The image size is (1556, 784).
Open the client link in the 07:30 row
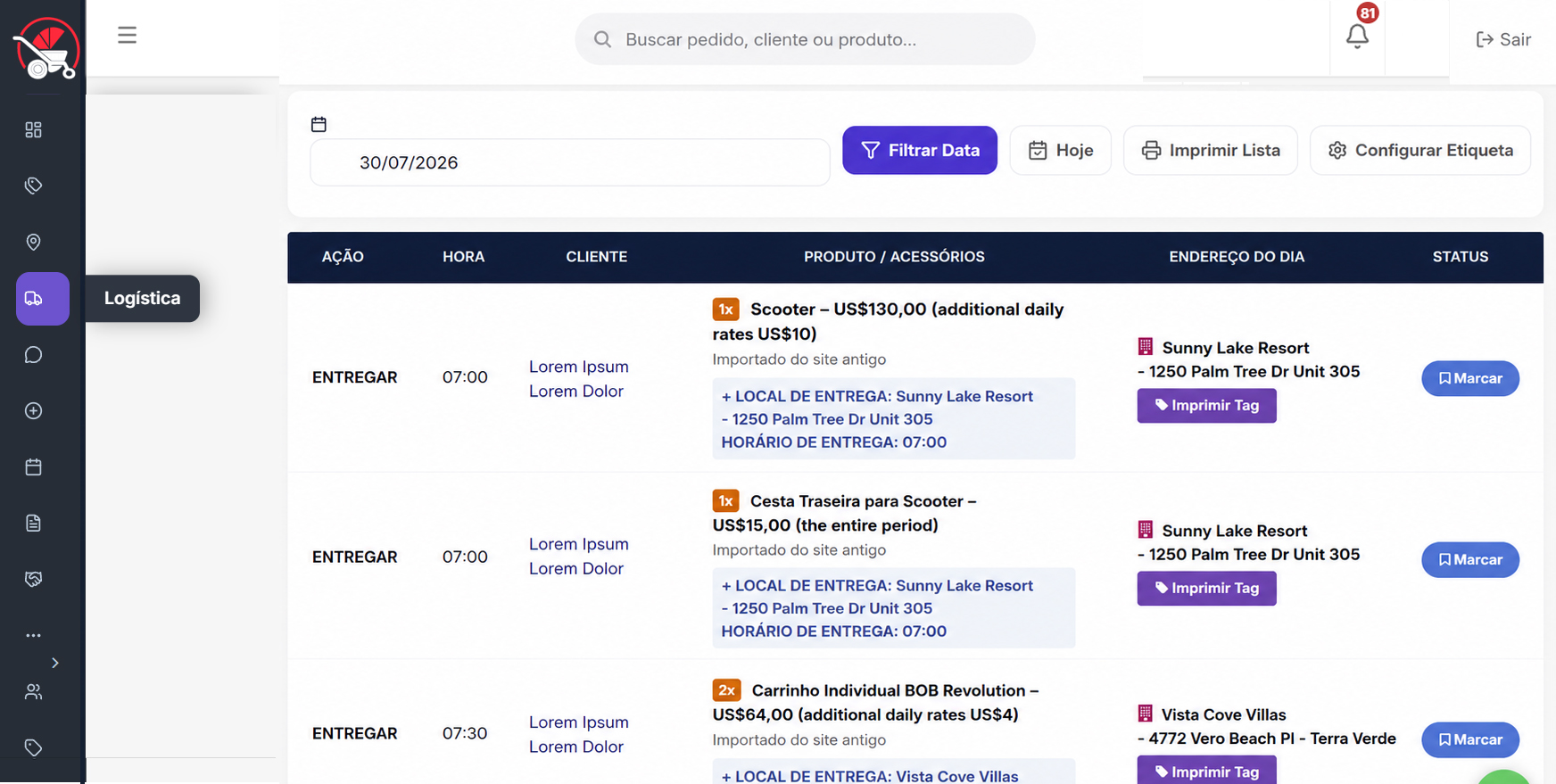pos(579,735)
